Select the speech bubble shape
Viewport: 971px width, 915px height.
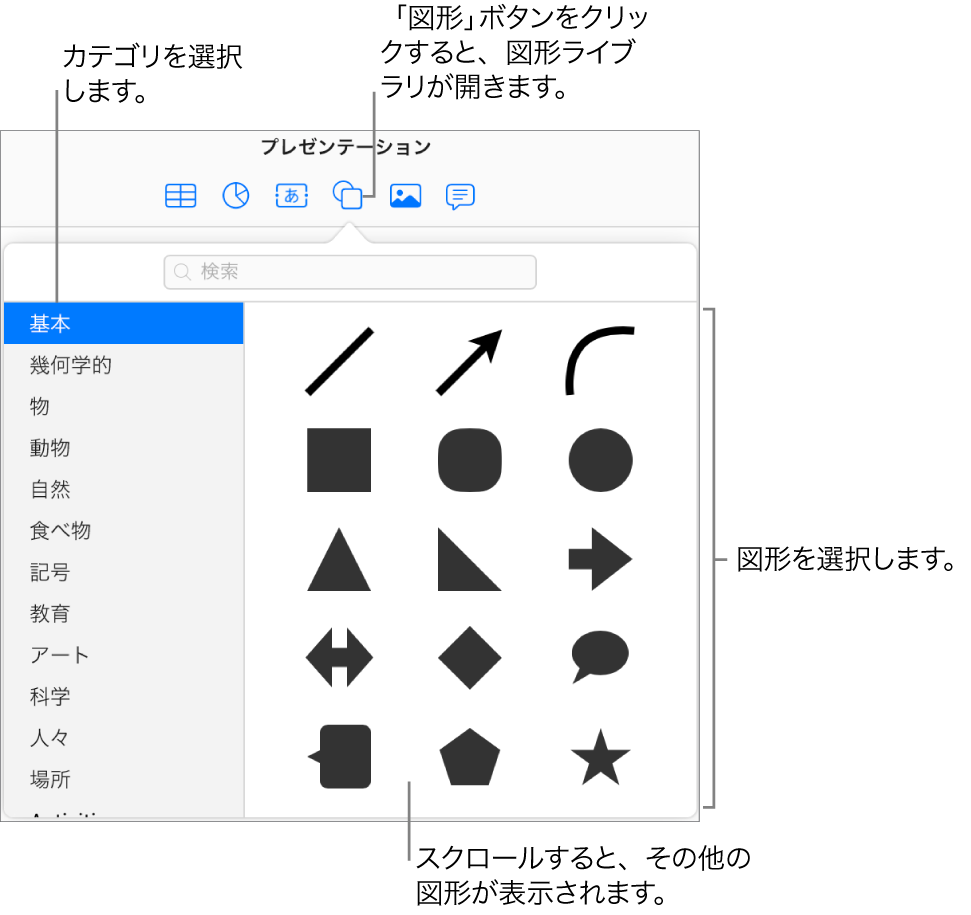click(x=600, y=658)
